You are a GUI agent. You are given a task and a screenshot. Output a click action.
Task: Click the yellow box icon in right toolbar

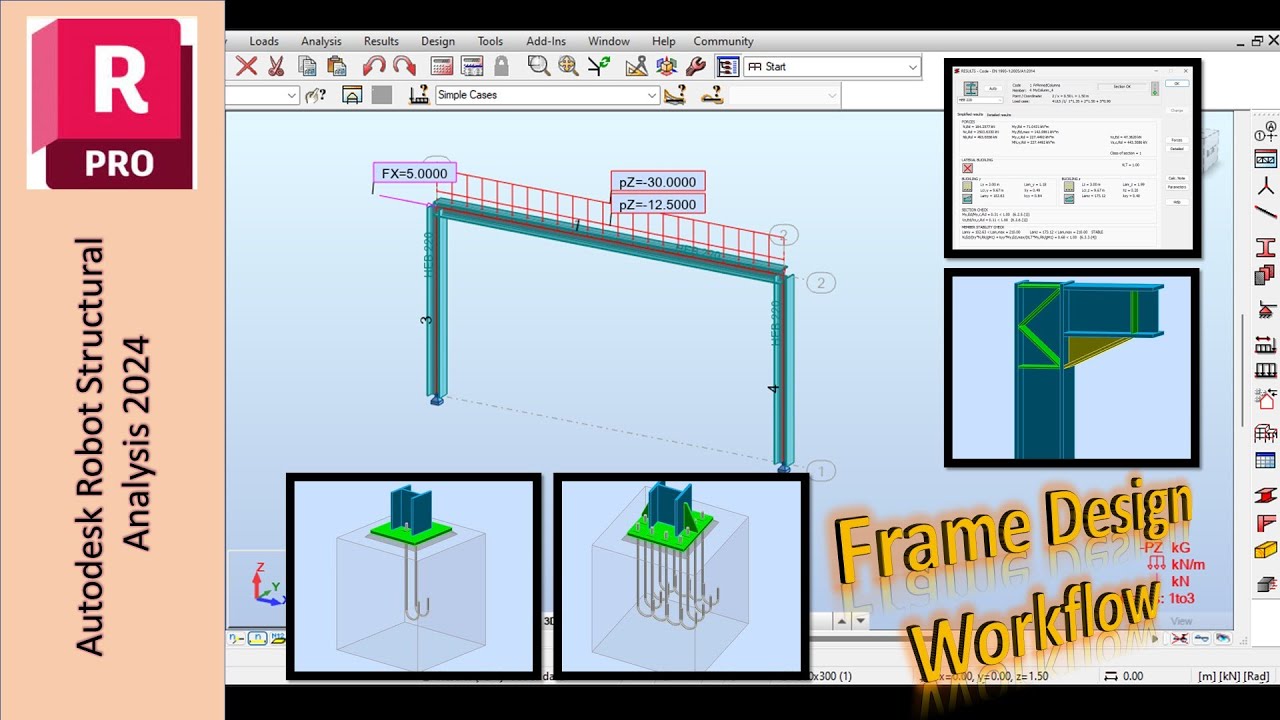pos(1265,549)
